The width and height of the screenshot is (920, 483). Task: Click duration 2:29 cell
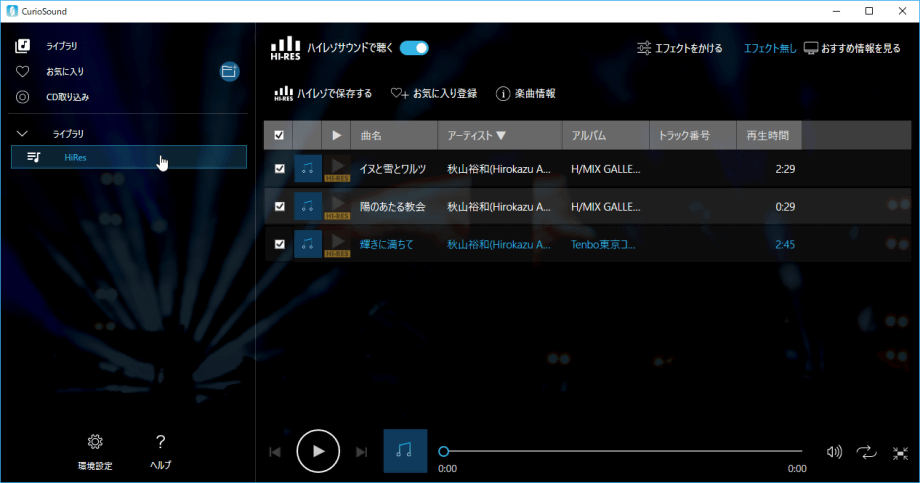785,169
